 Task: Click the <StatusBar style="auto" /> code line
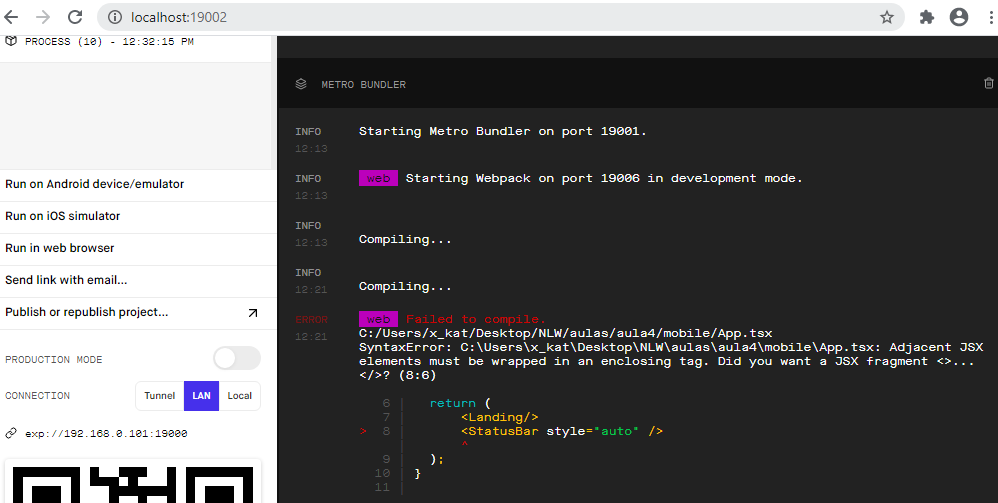pyautogui.click(x=562, y=431)
